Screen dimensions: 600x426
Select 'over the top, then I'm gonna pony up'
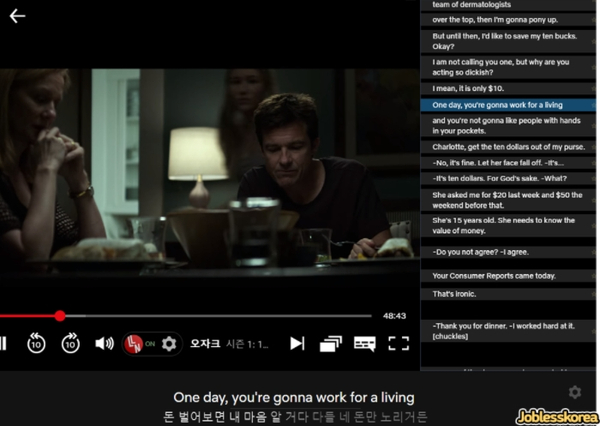pos(508,20)
